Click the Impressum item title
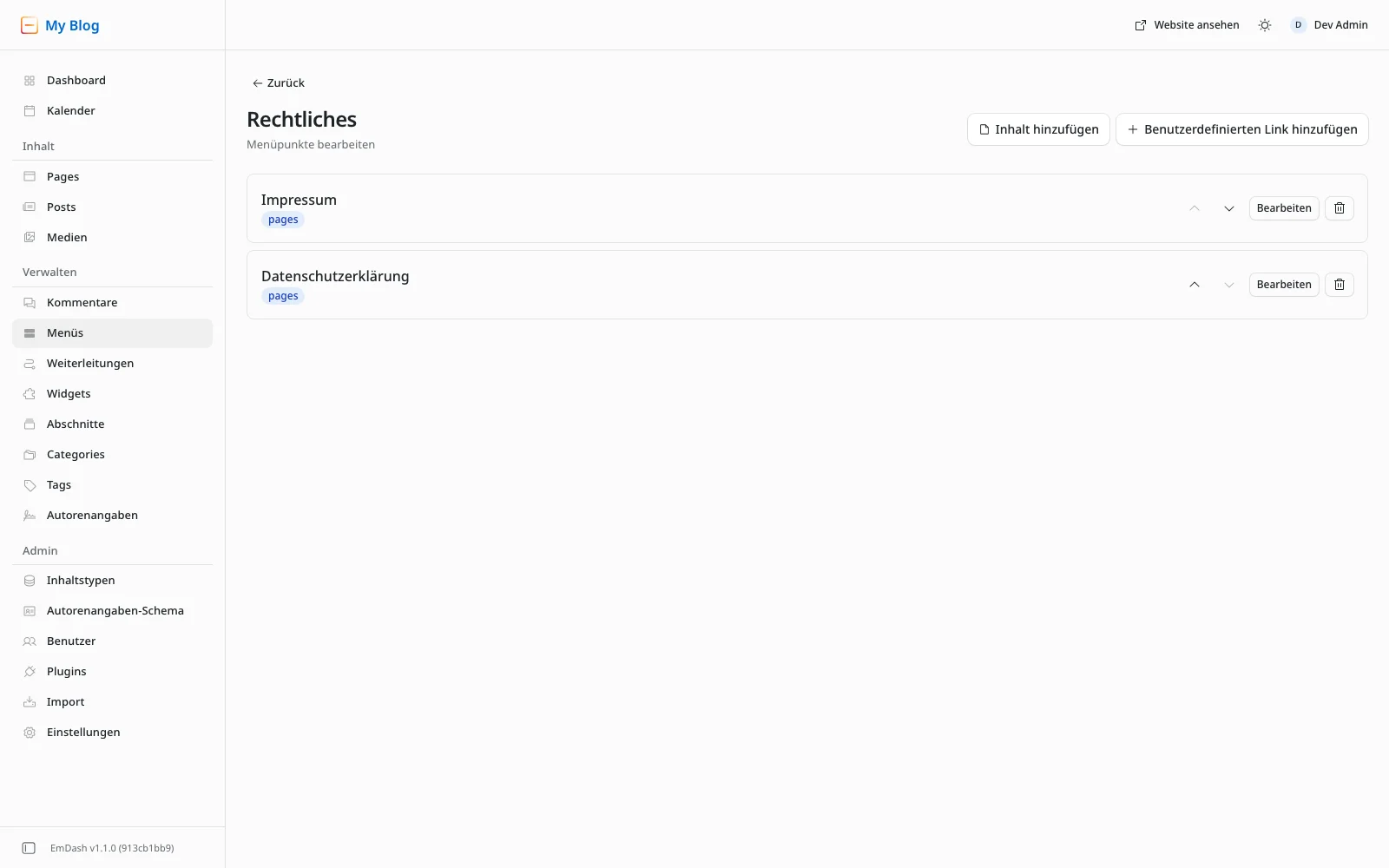The width and height of the screenshot is (1389, 868). pos(299,200)
